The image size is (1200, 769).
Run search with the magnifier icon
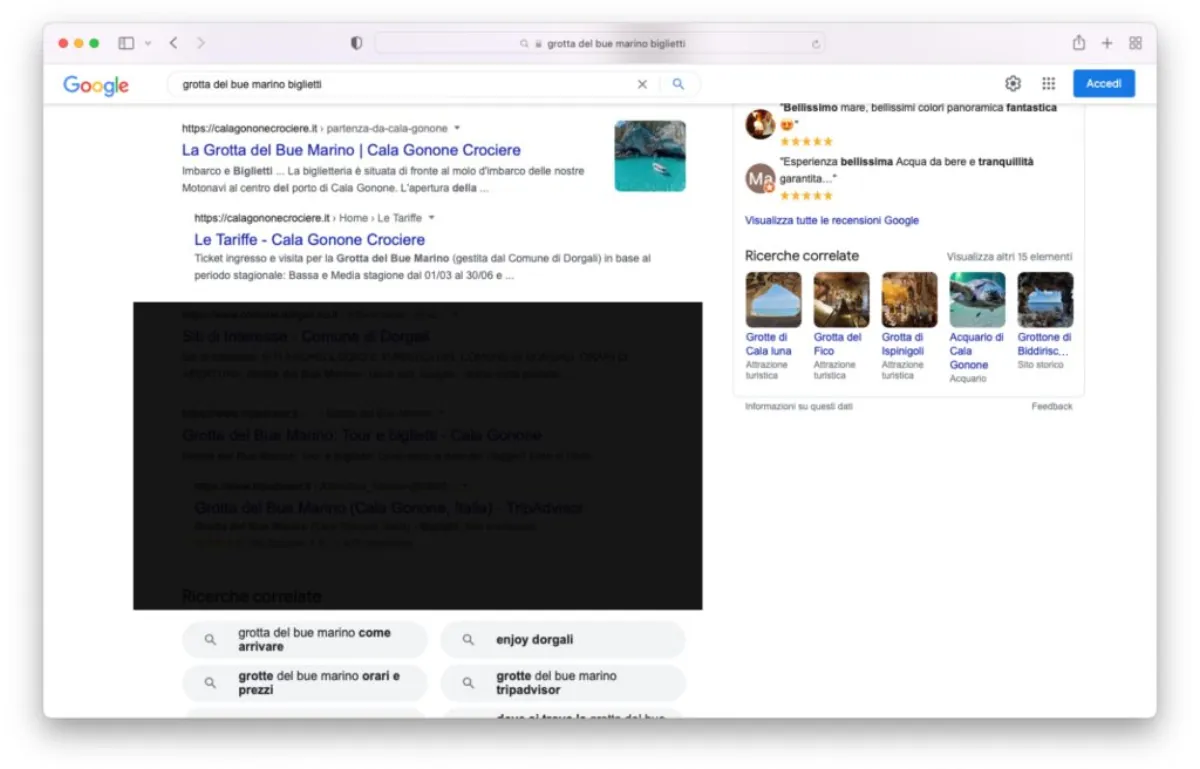point(678,84)
